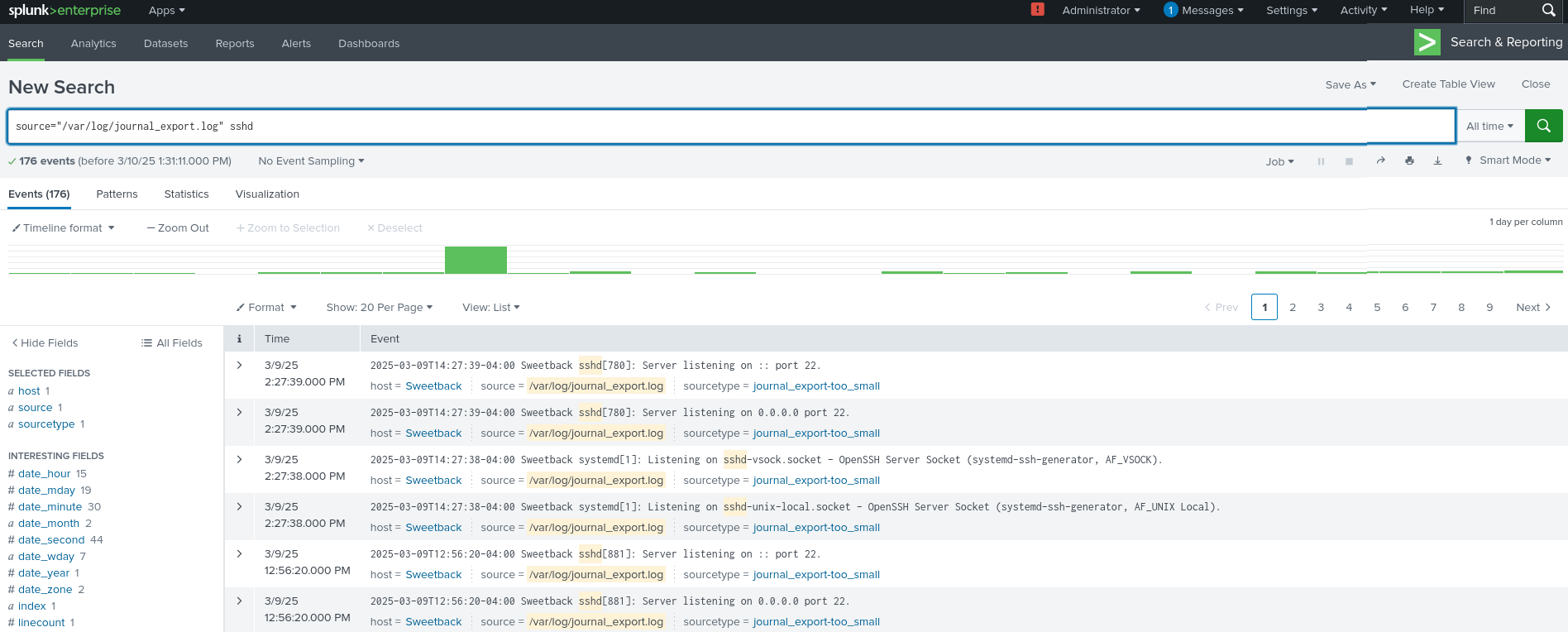1568x632 pixels.
Task: Open the Administrator dropdown
Action: 1101,10
